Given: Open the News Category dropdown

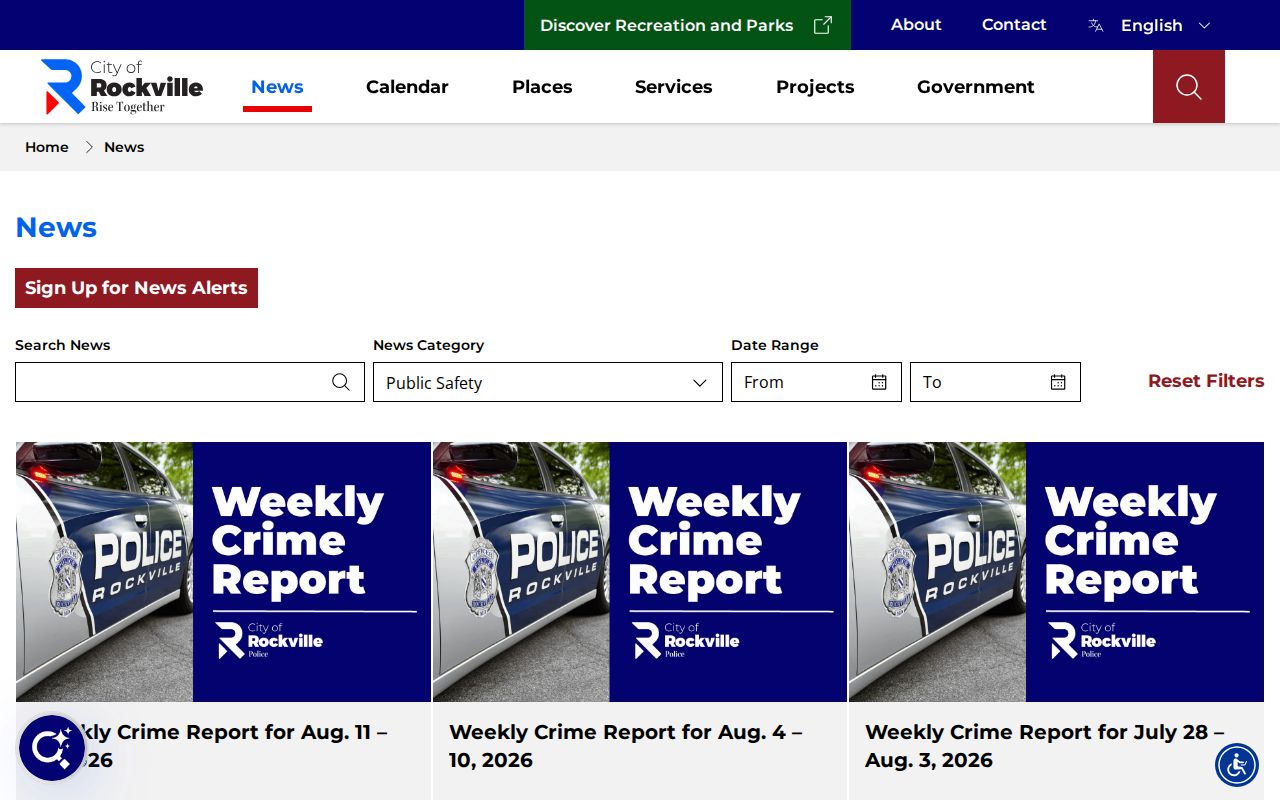Looking at the screenshot, I should pos(548,382).
